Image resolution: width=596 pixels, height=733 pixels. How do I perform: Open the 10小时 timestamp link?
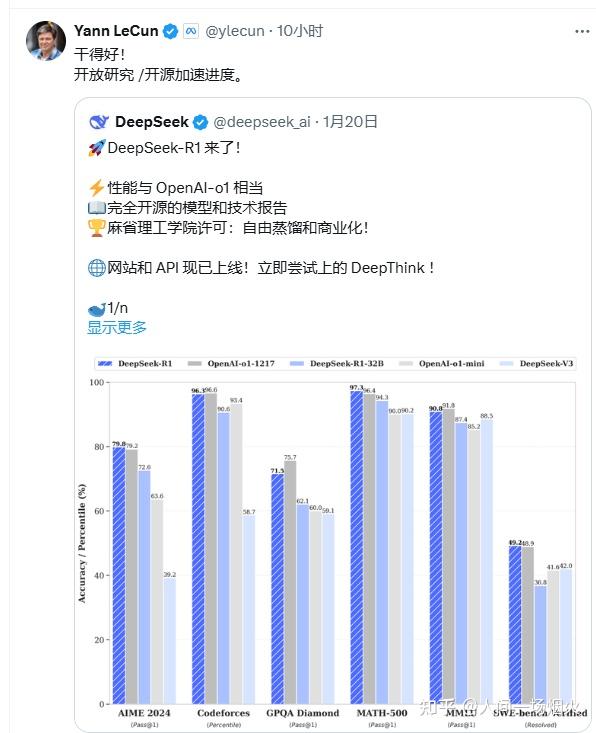point(300,31)
